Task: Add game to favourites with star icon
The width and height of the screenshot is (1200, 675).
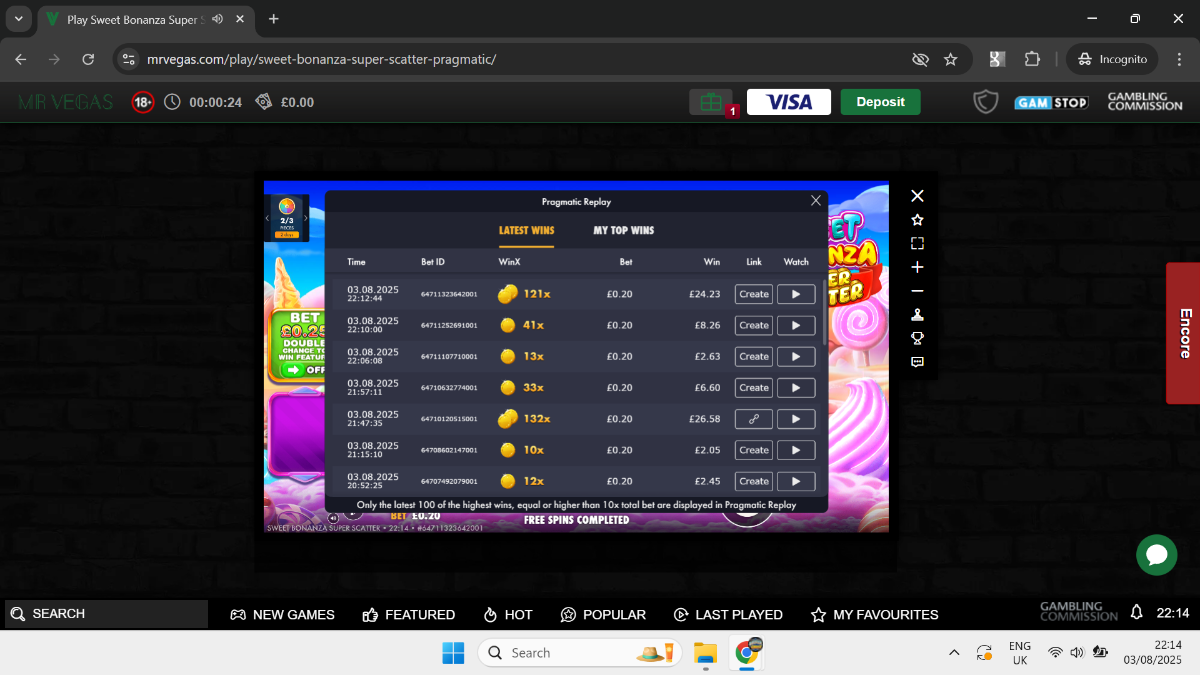Action: click(x=917, y=220)
